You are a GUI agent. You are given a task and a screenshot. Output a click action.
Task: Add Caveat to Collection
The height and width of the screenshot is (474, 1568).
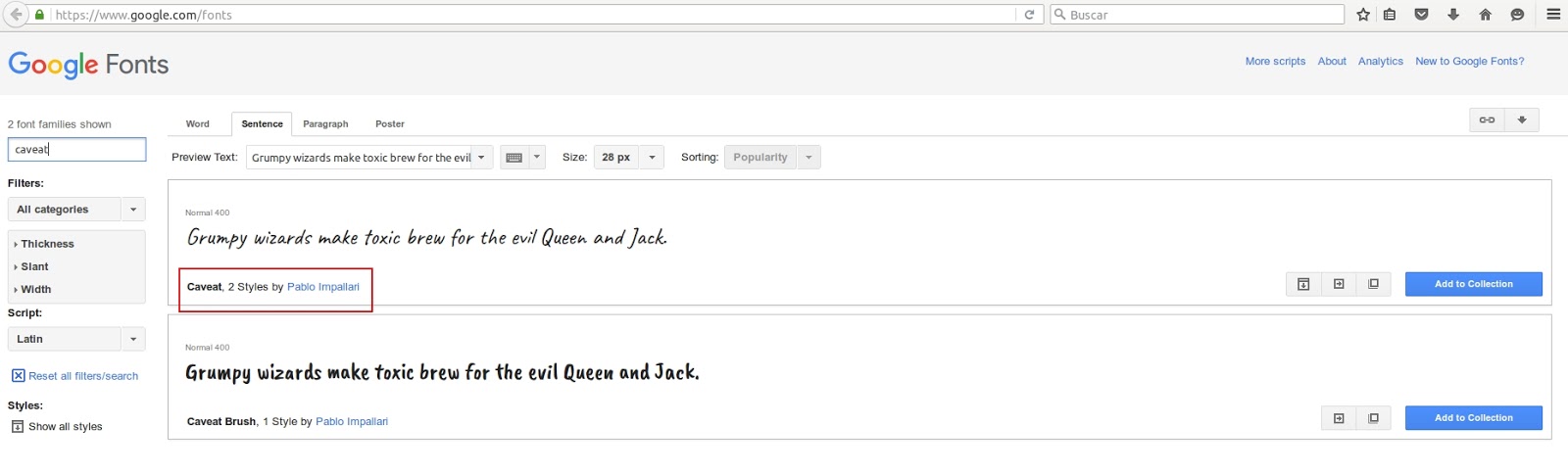1474,284
